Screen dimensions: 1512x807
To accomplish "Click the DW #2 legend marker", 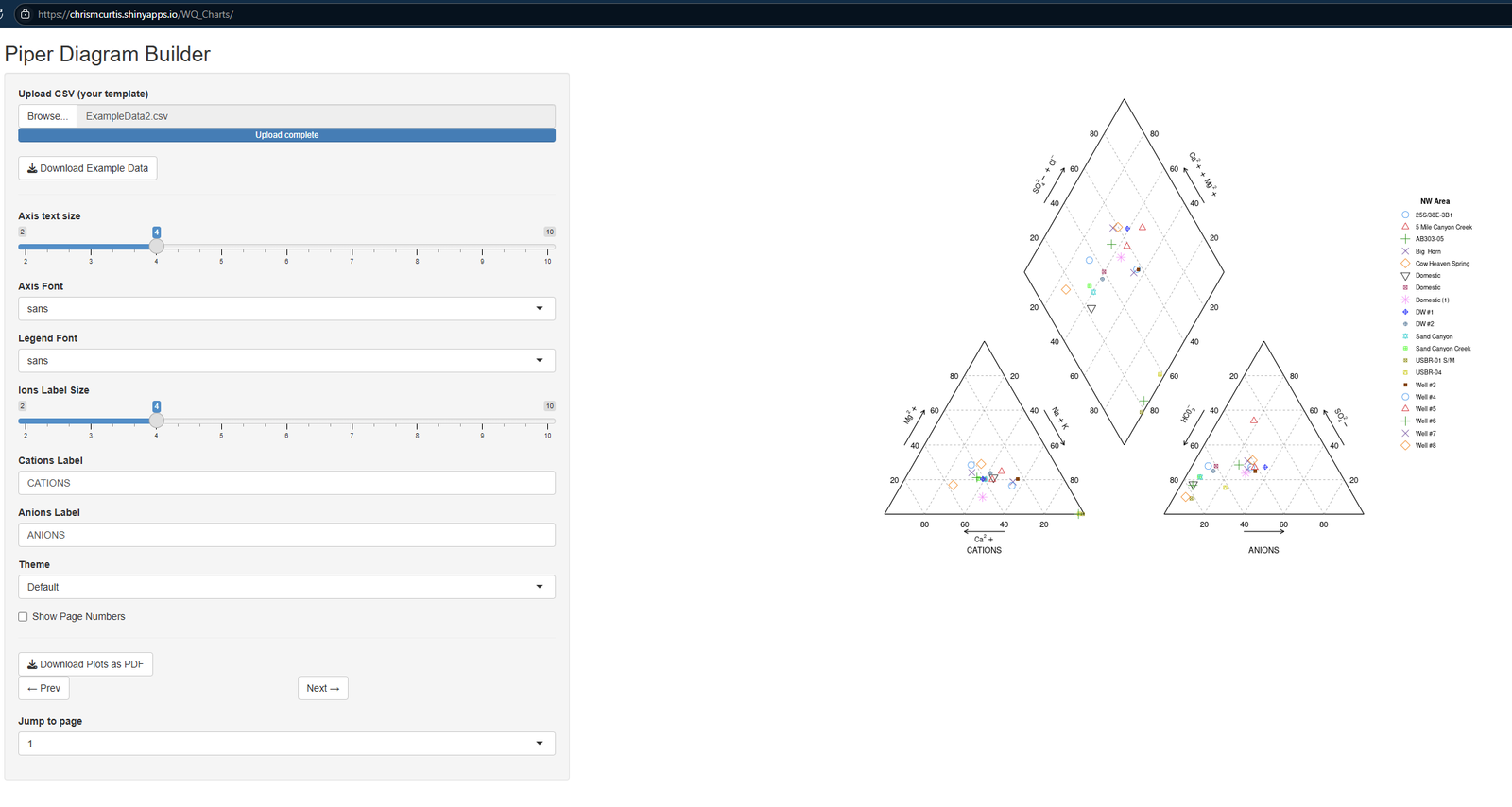I will click(1405, 324).
